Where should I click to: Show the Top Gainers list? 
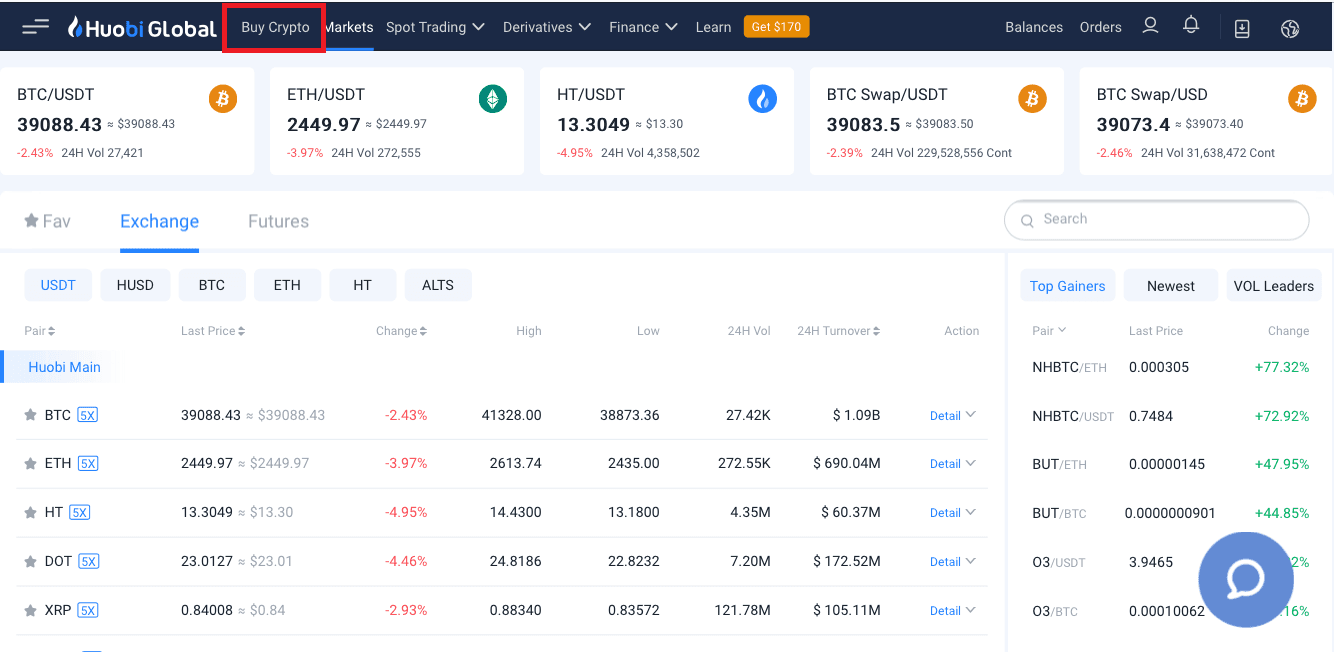click(1067, 286)
